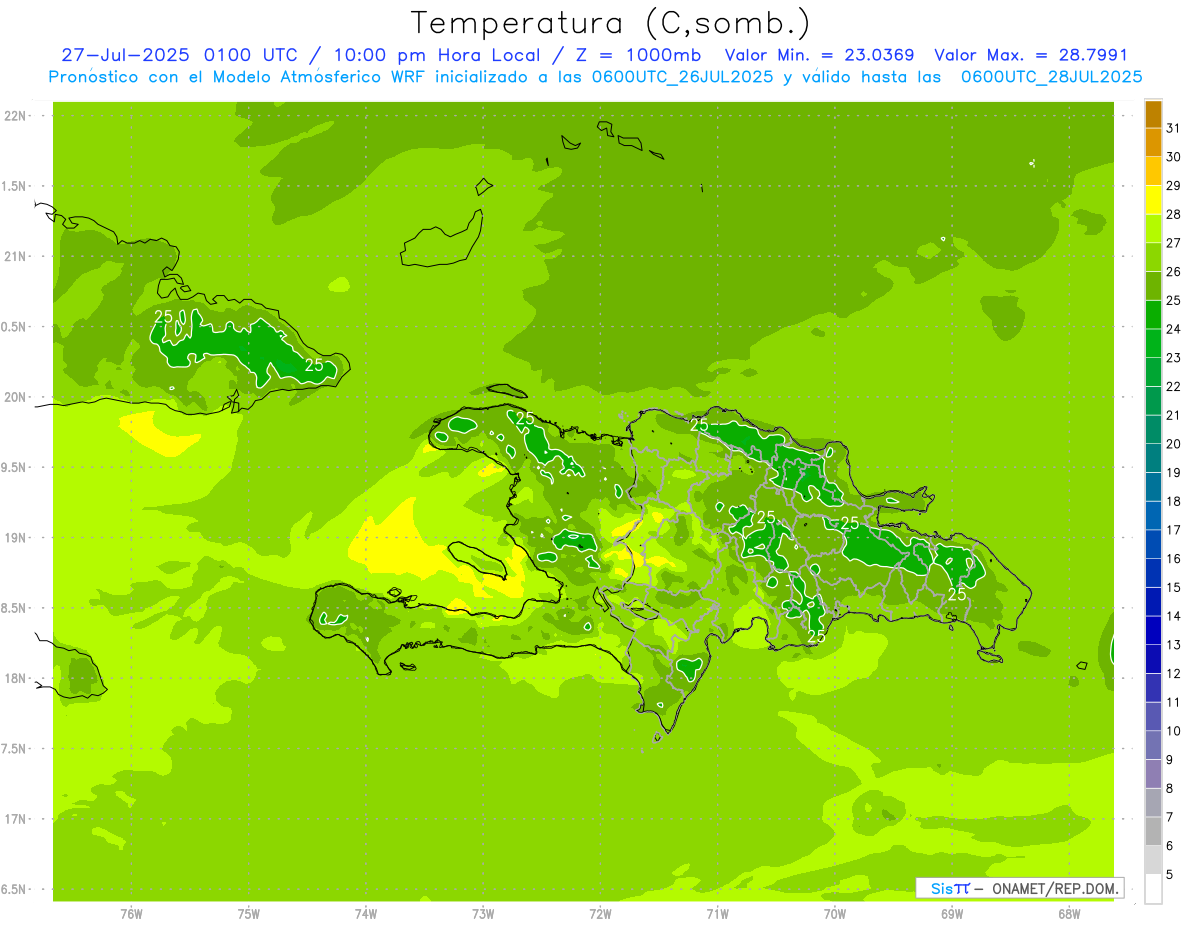
Task: Click the colorbar label "8"
Action: pyautogui.click(x=1170, y=789)
